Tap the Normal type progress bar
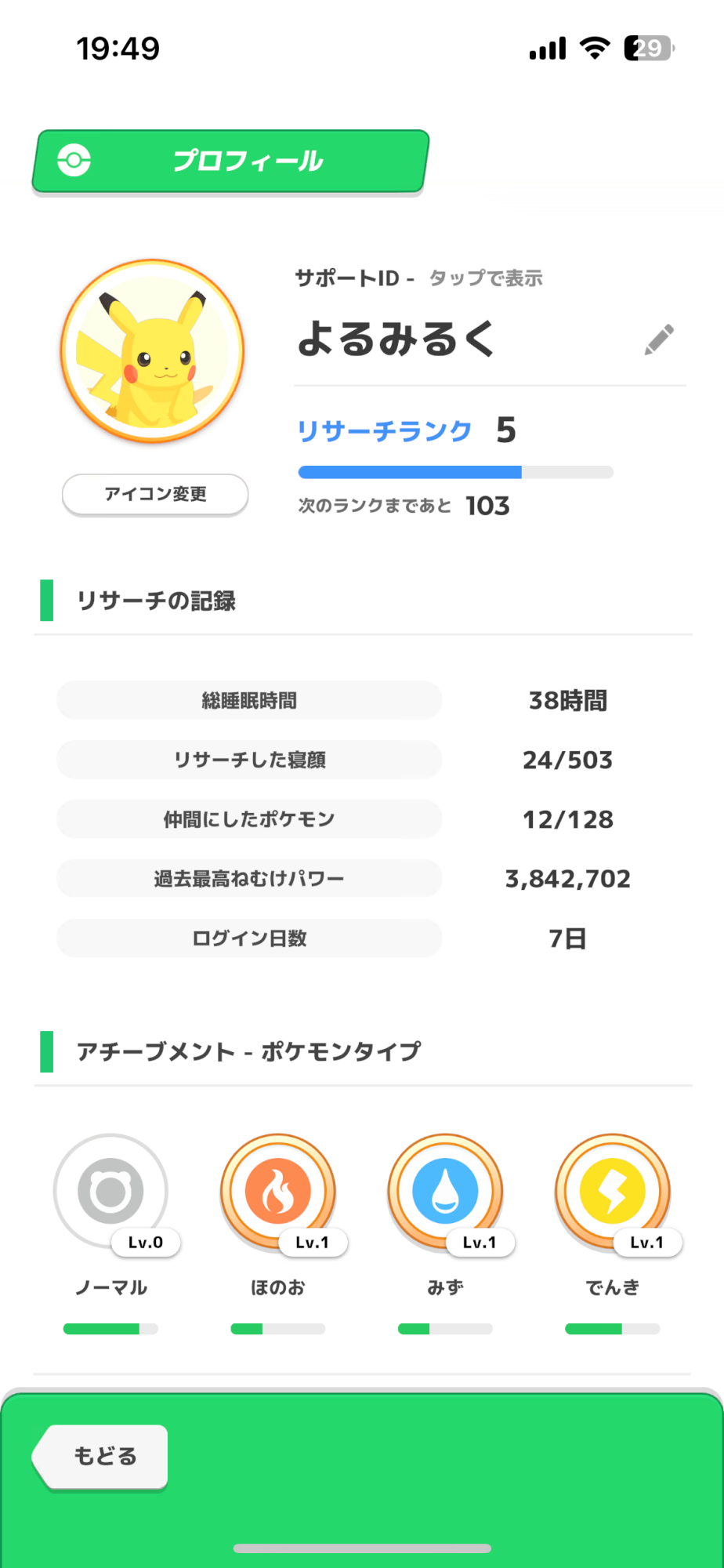724x1568 pixels. (110, 1329)
